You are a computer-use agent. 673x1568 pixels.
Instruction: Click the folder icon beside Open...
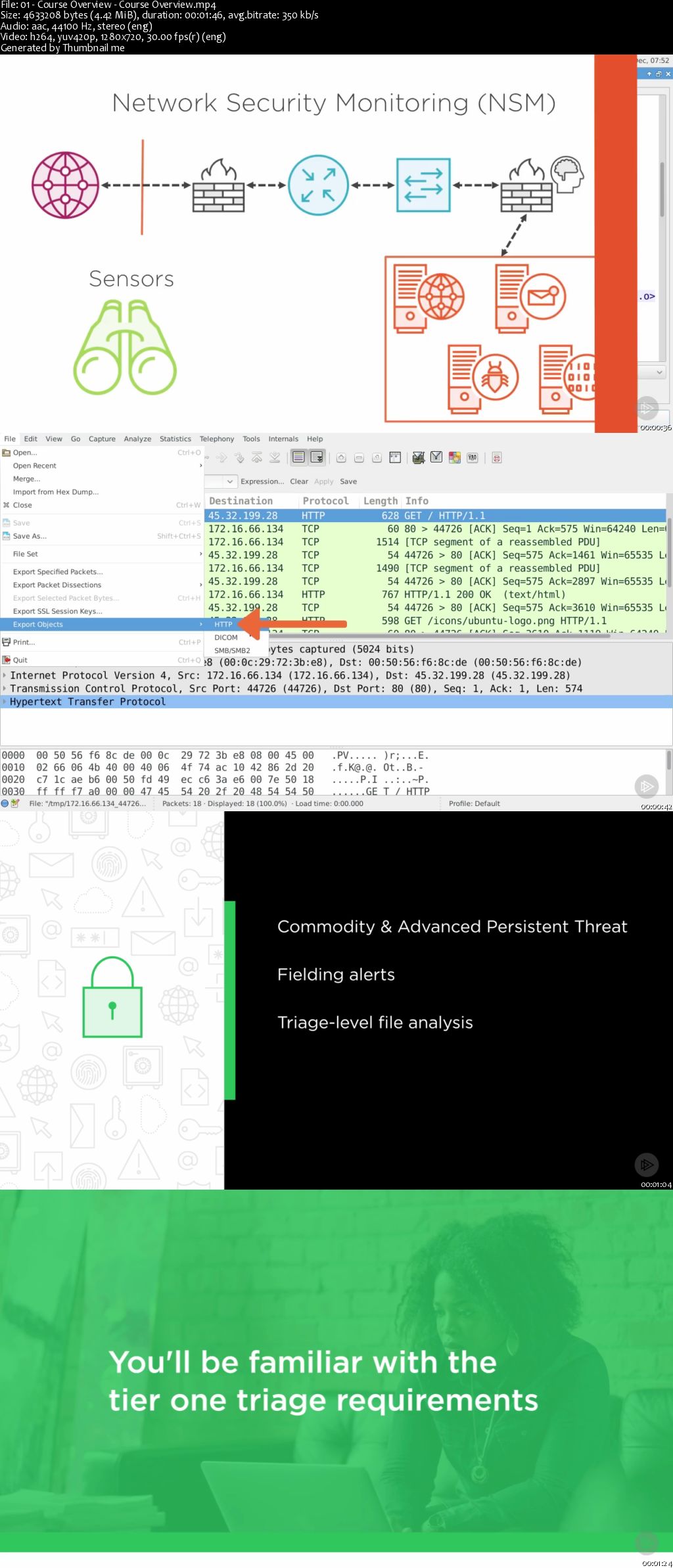click(x=7, y=453)
